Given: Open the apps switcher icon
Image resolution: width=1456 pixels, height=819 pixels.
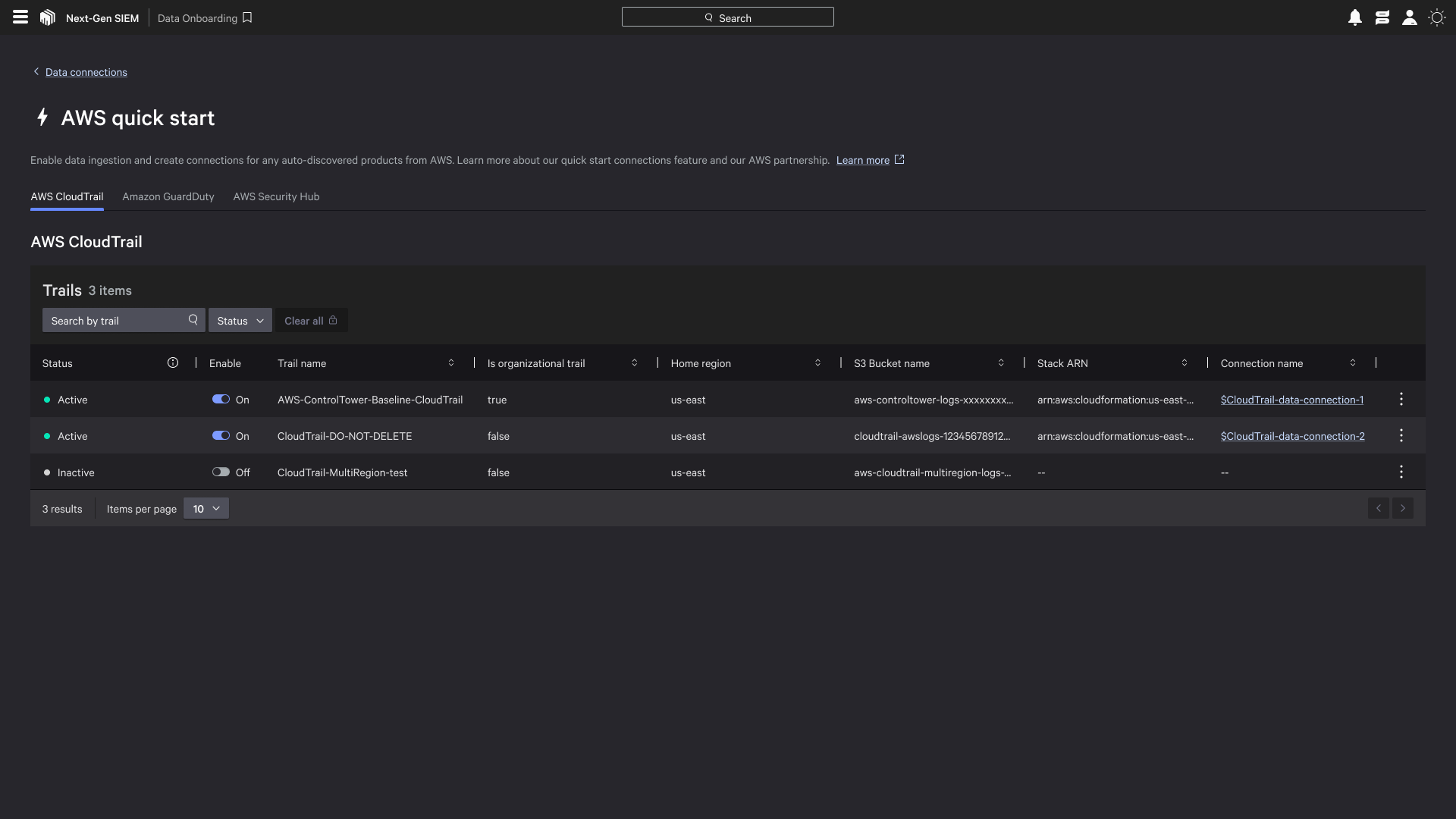Looking at the screenshot, I should tap(1382, 17).
